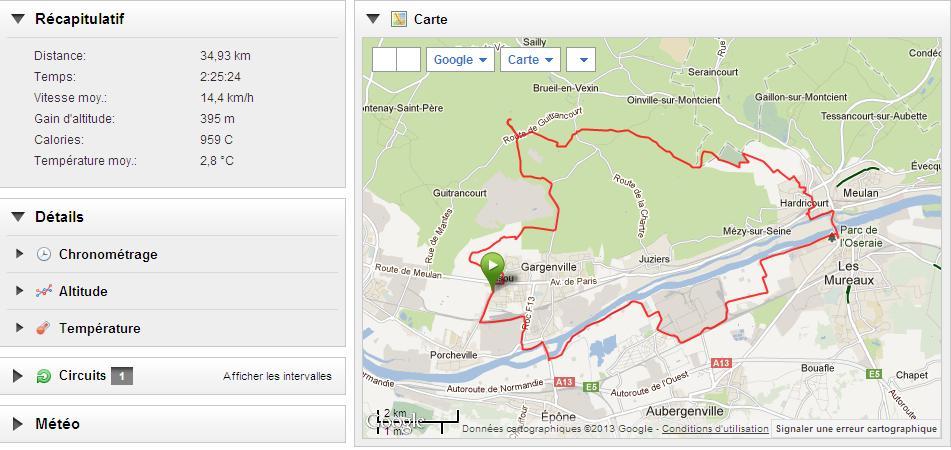
Task: Click the Chronométrage clock icon
Action: click(x=44, y=254)
